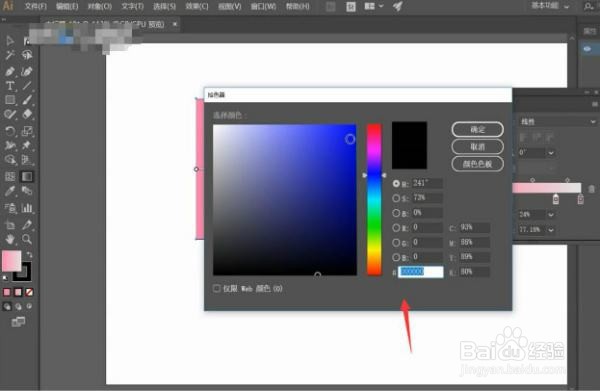Expand the 77.18% location dropdown arrow
The width and height of the screenshot is (600, 391).
pos(551,230)
